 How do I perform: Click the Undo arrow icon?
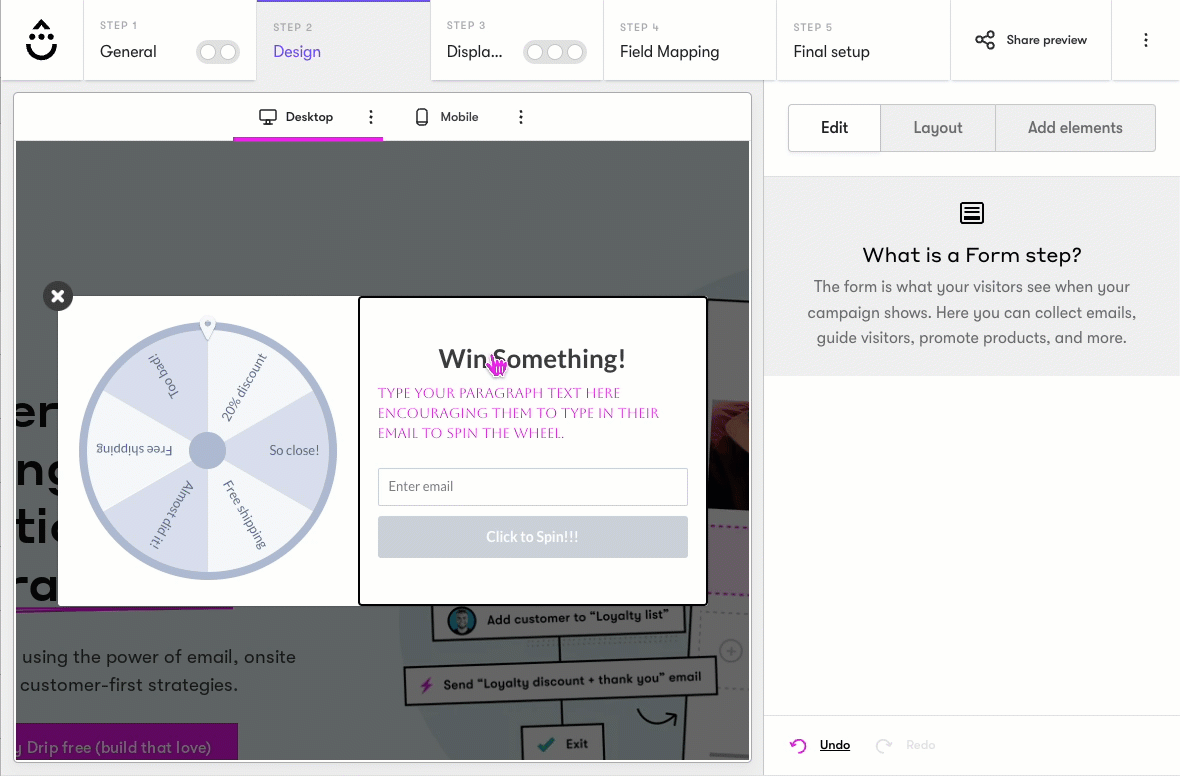point(798,745)
